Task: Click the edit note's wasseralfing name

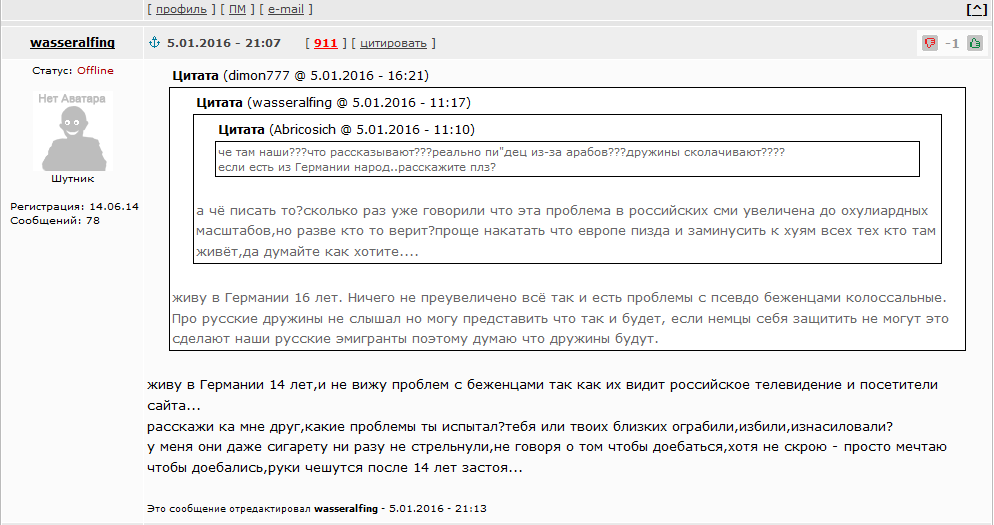Action: 346,509
